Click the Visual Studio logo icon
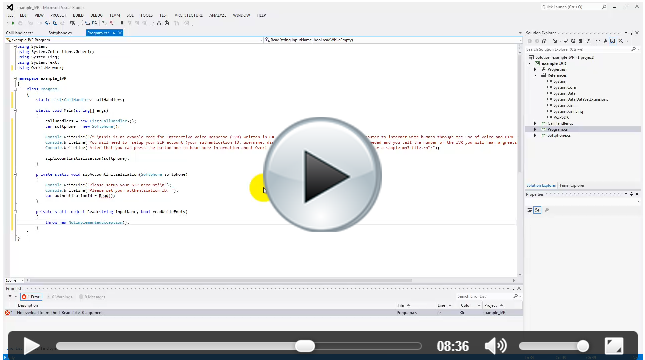This screenshot has height=360, width=645. pos(10,7)
